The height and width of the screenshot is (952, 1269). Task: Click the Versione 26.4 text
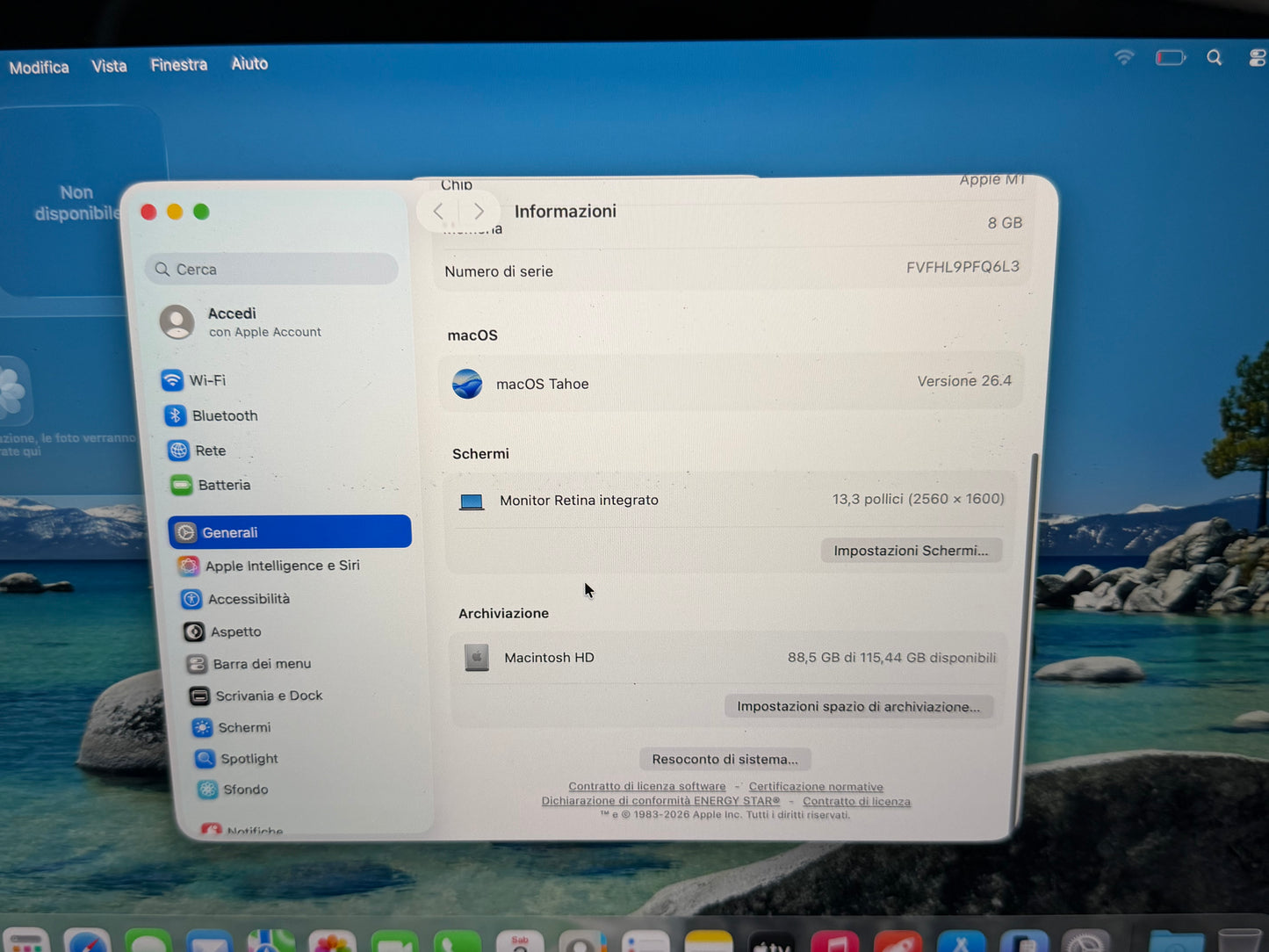click(x=964, y=381)
